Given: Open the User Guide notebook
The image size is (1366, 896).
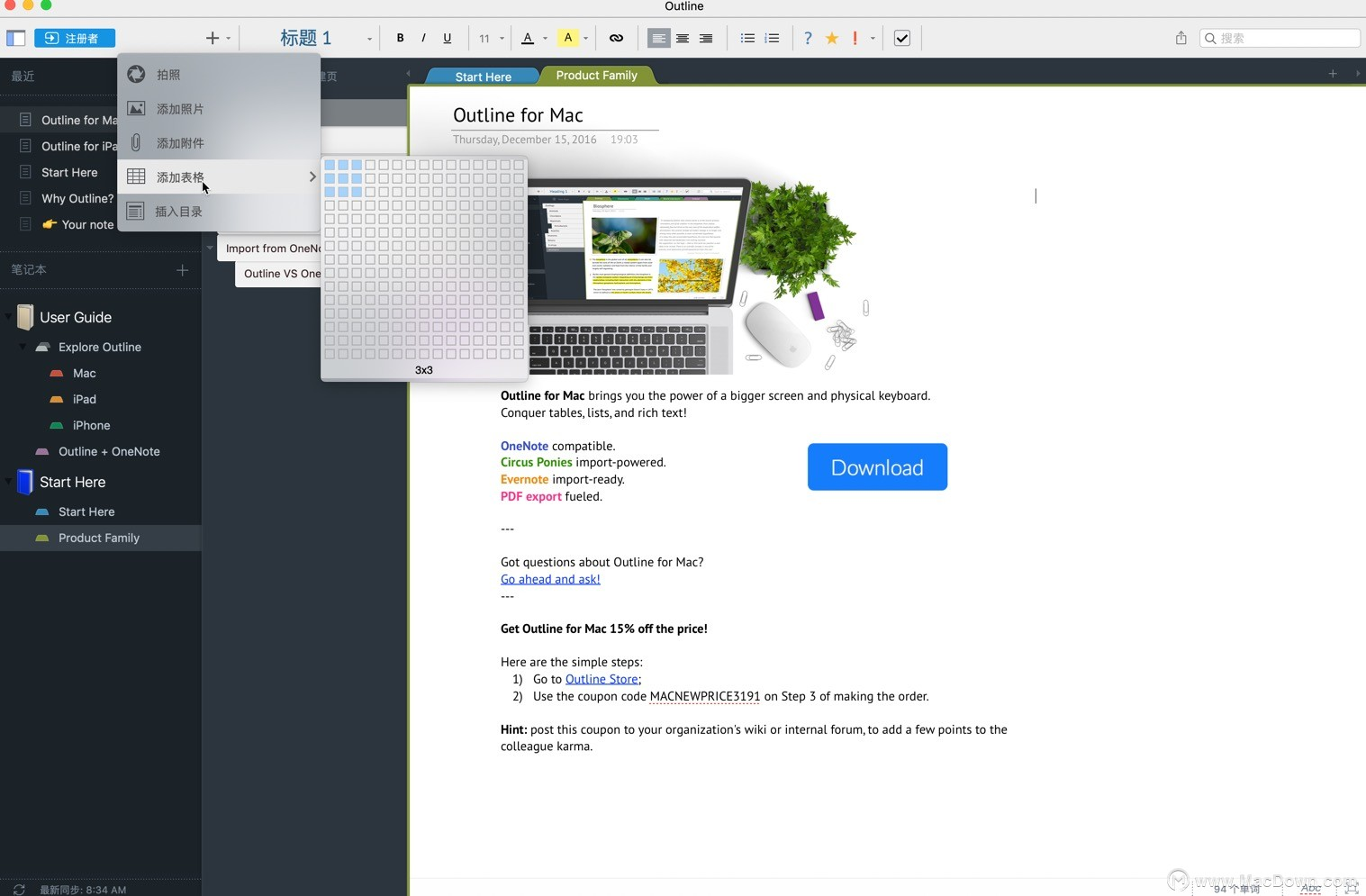Looking at the screenshot, I should point(76,317).
